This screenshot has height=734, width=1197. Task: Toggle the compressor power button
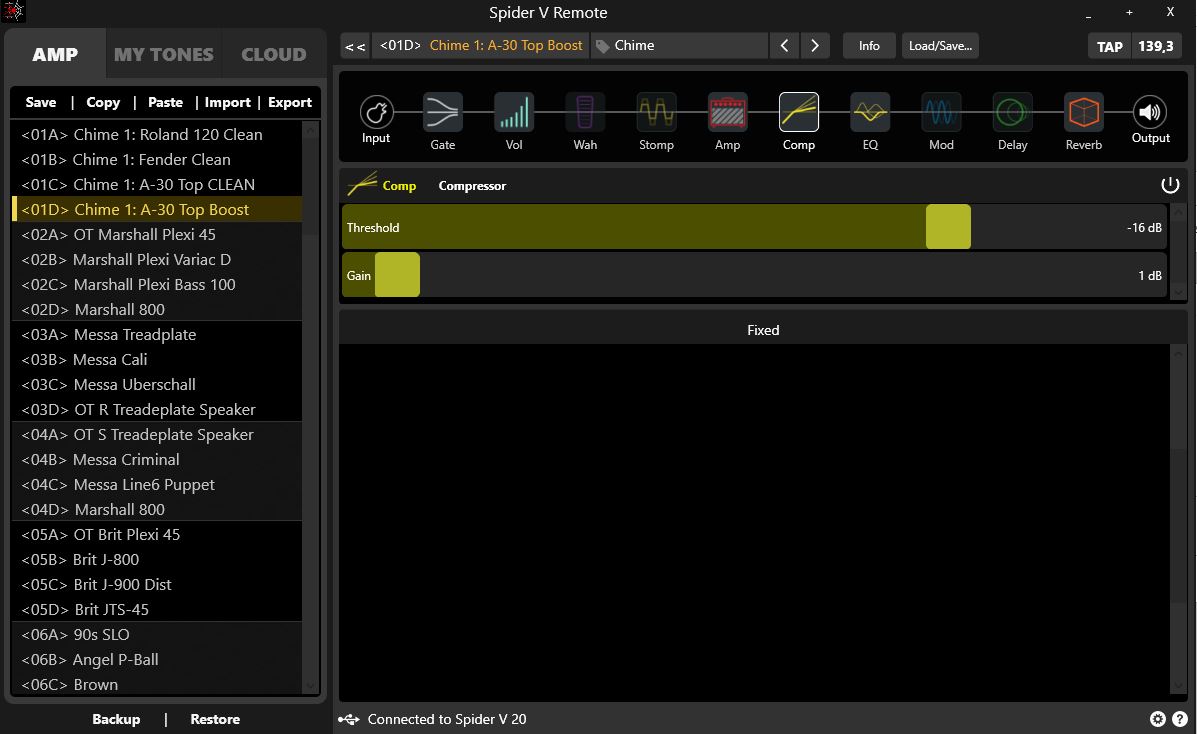[1170, 185]
